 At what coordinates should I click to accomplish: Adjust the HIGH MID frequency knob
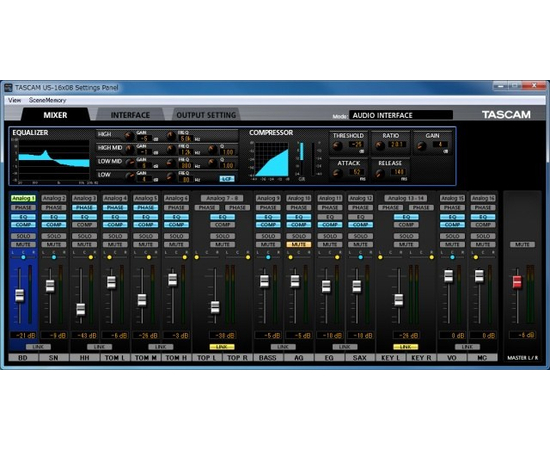pos(171,149)
